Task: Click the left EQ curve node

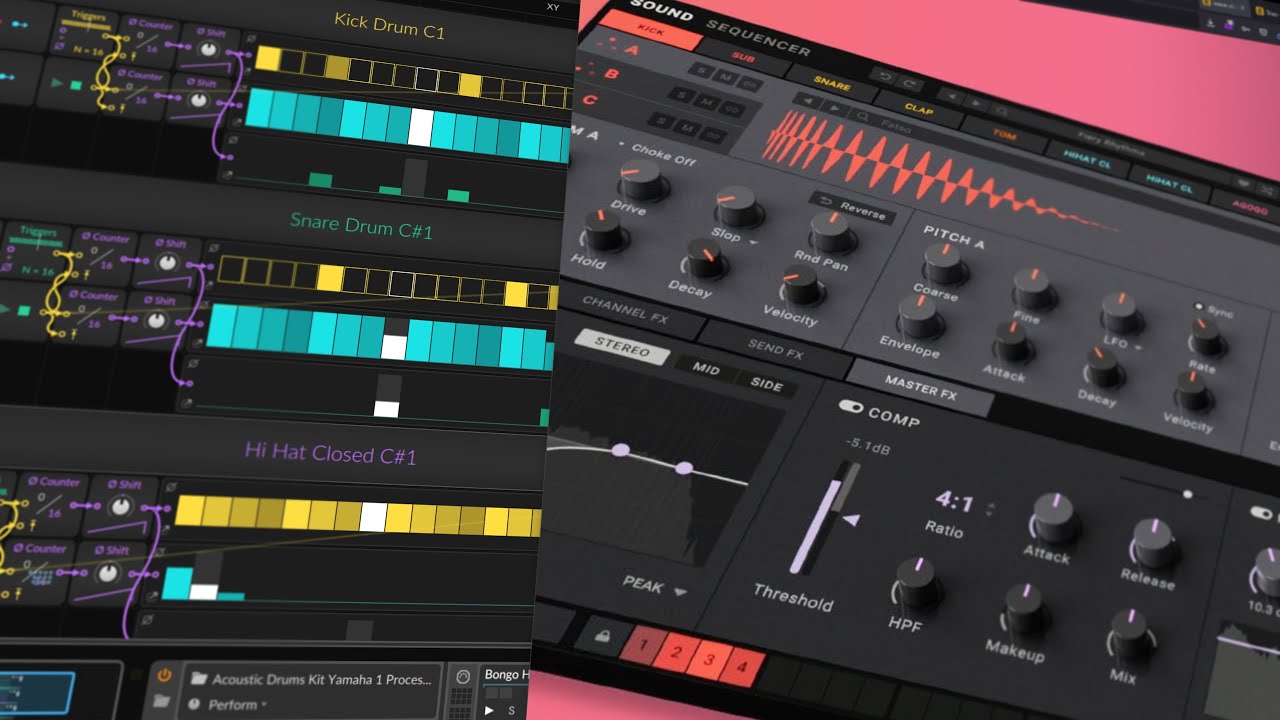Action: click(621, 451)
